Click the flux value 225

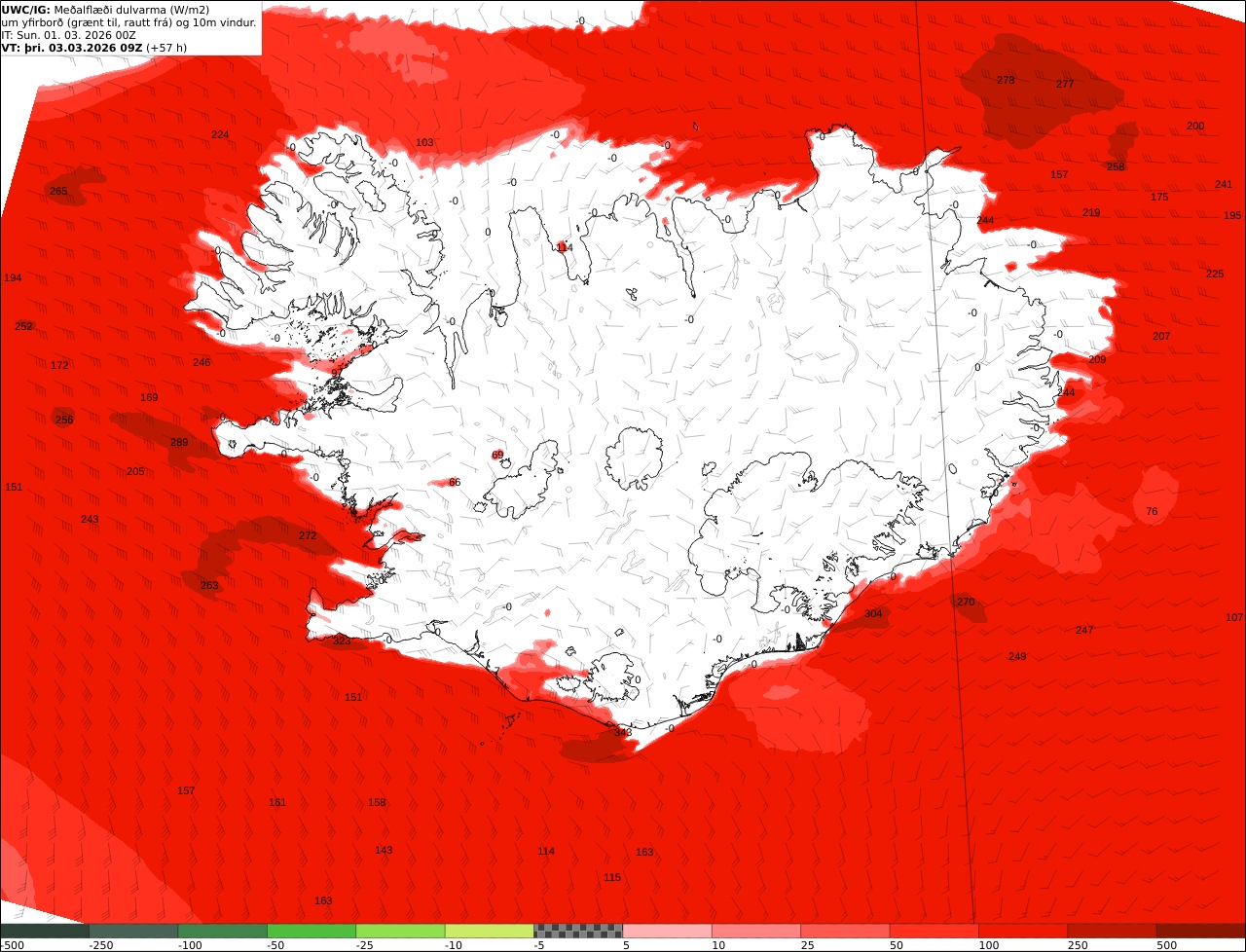click(x=1215, y=274)
